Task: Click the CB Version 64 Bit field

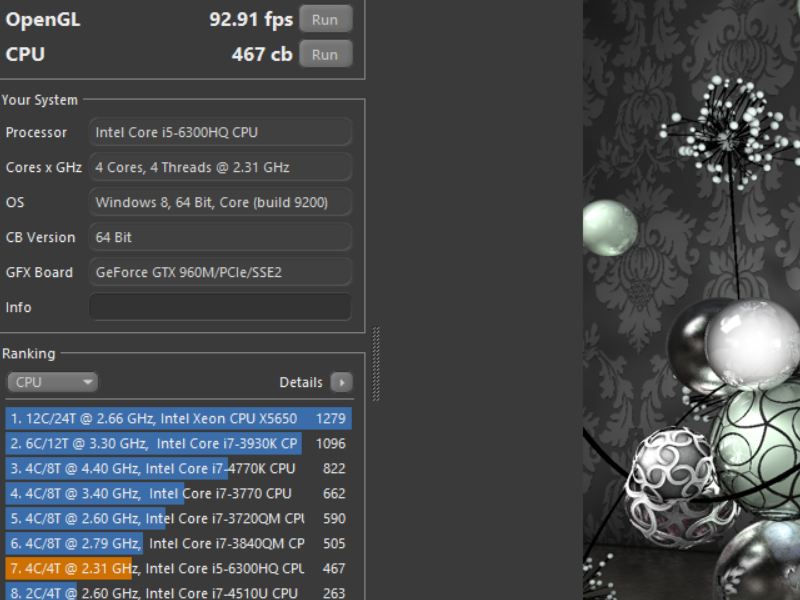Action: 220,237
